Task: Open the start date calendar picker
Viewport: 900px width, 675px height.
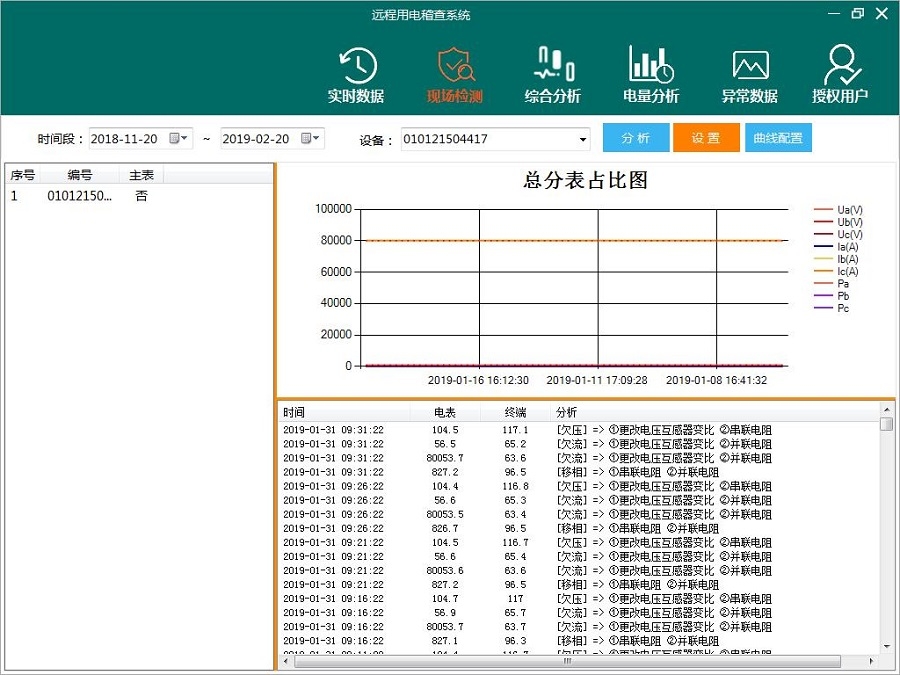Action: (179, 139)
